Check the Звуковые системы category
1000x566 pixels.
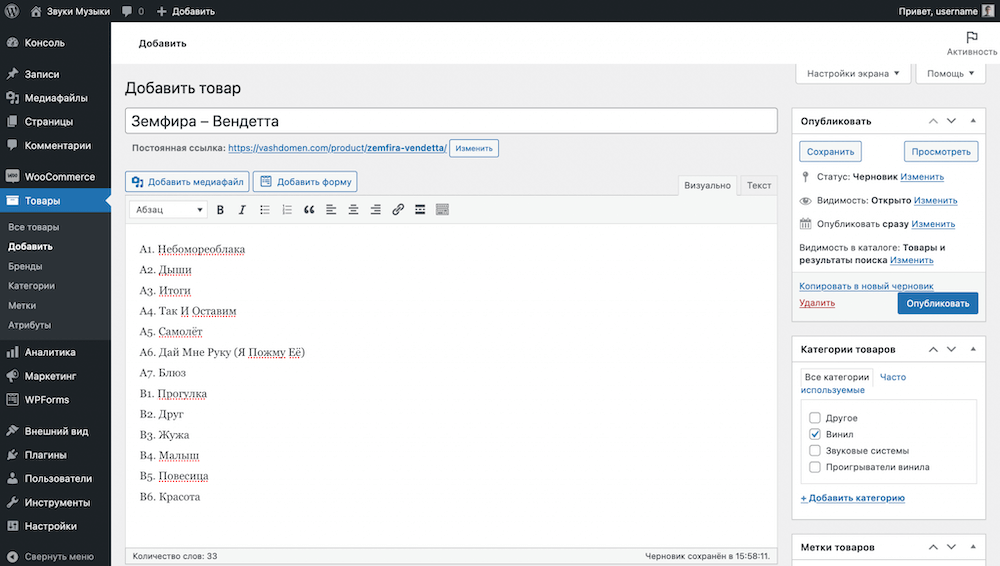[814, 451]
